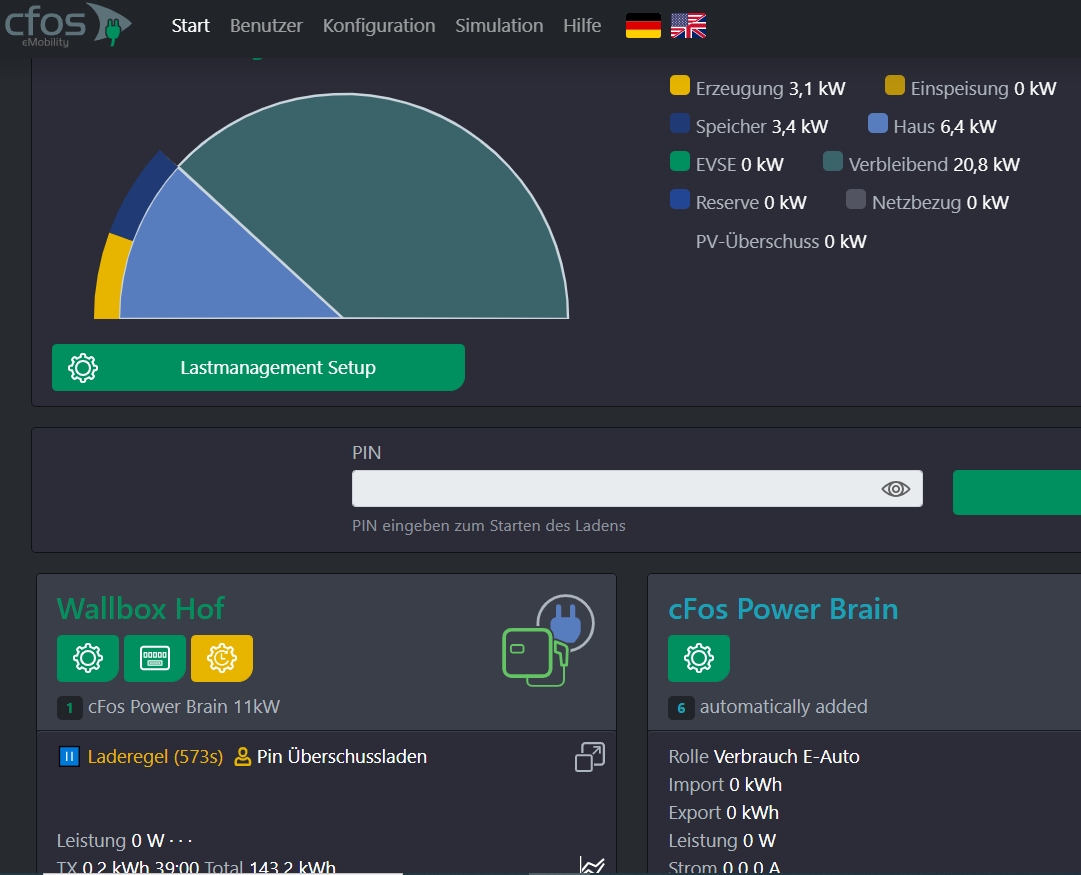Click the Netzbezug gray legend swatch
The image size is (1081, 875).
pyautogui.click(x=856, y=199)
